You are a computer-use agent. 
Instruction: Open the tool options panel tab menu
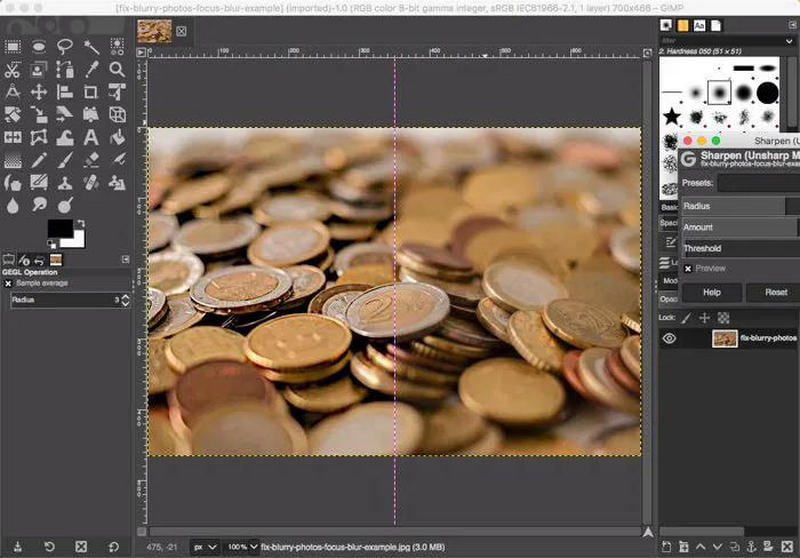point(126,260)
